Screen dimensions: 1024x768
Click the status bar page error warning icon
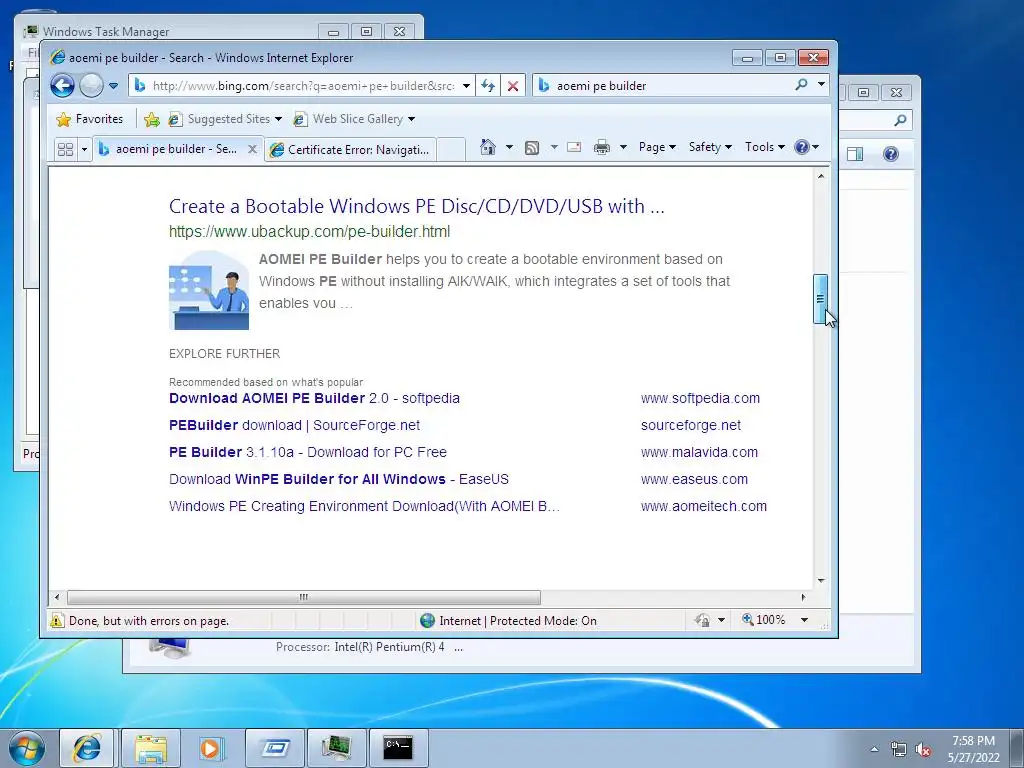[x=57, y=620]
